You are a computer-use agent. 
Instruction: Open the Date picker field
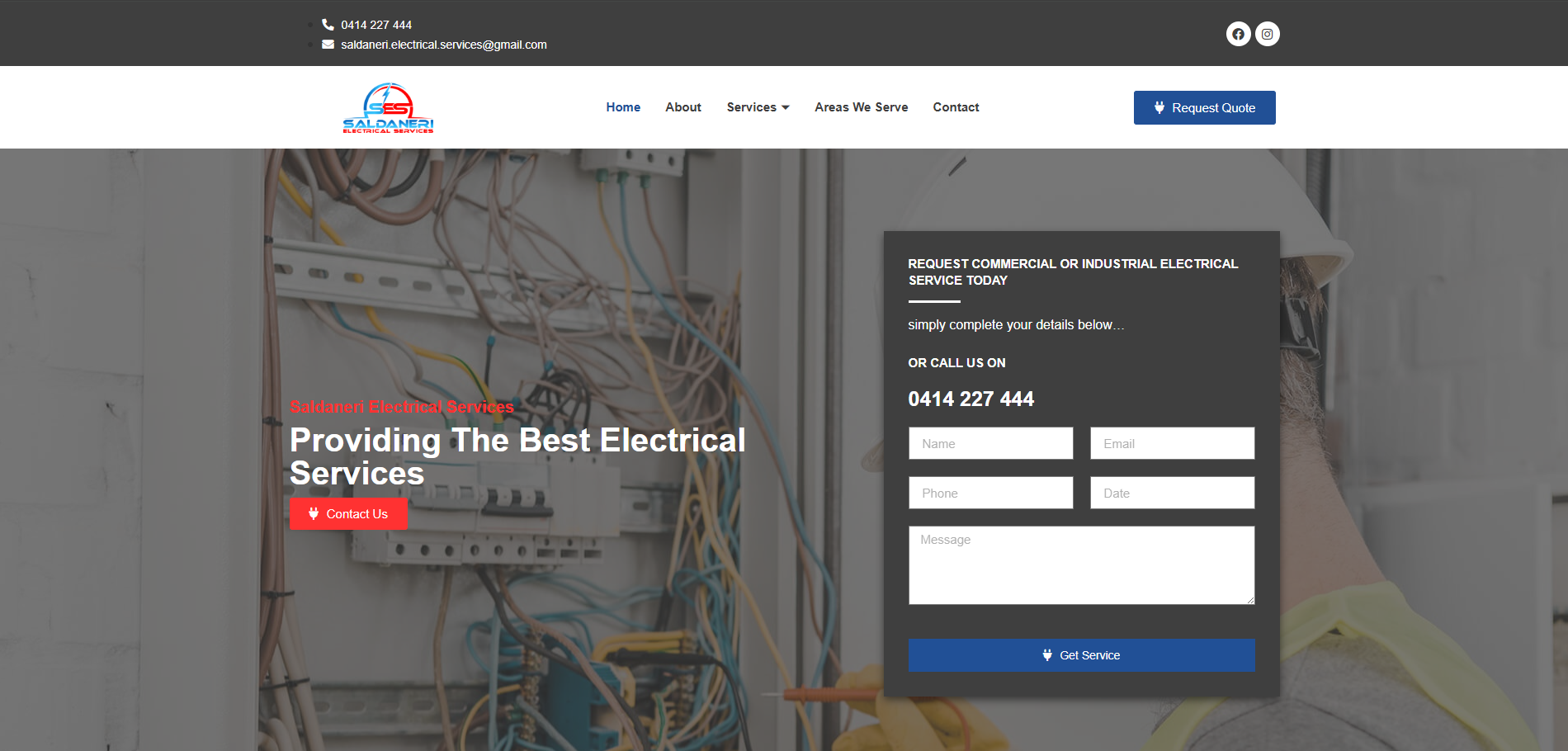(x=1172, y=493)
